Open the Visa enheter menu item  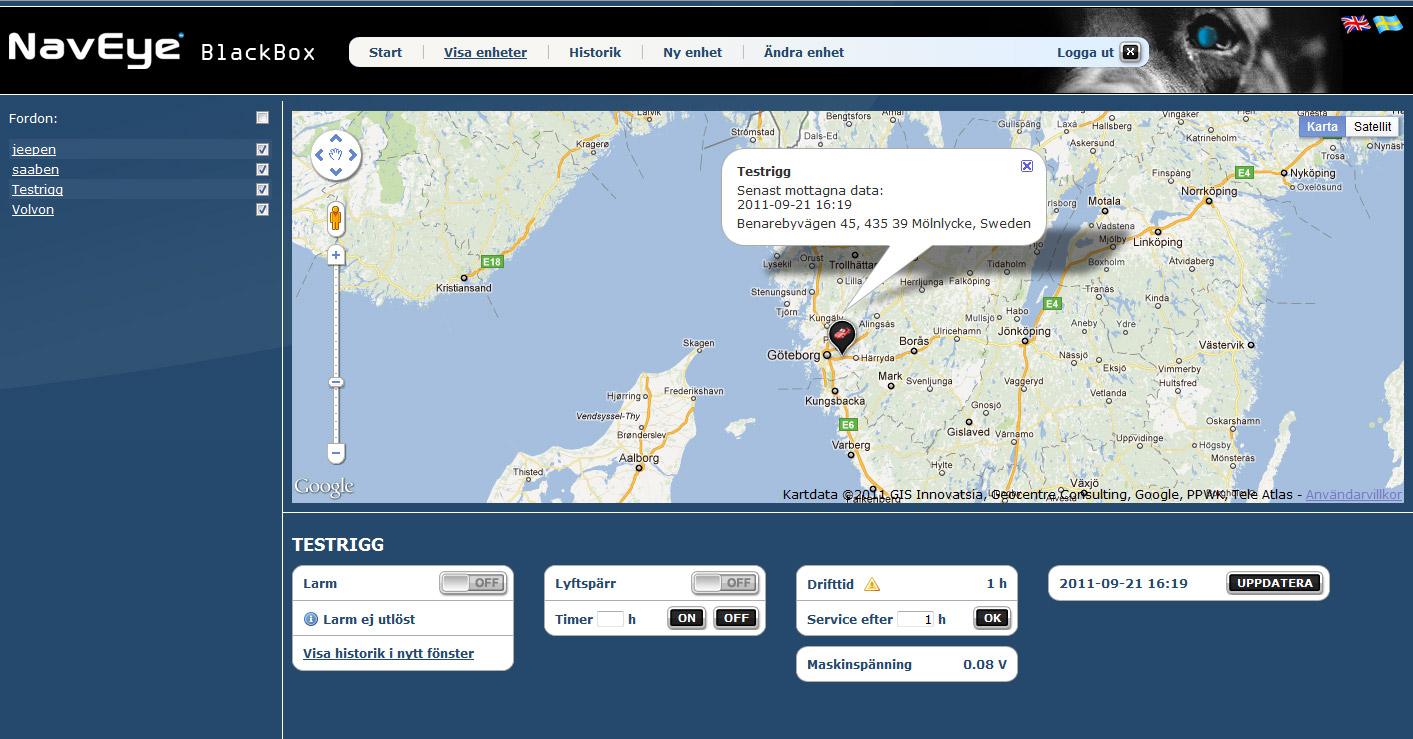(x=485, y=52)
